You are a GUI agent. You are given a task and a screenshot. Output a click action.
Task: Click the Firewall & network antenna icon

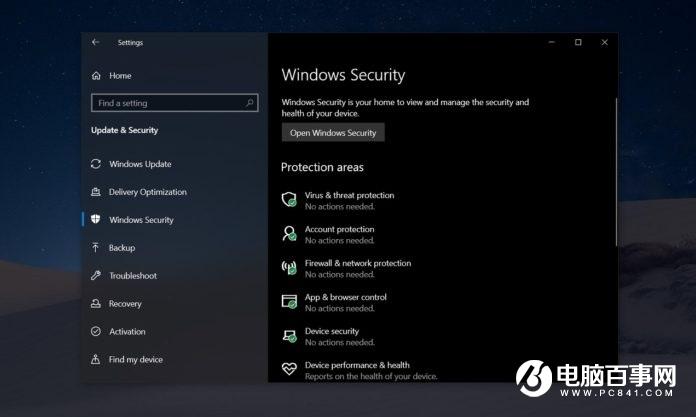[x=289, y=268]
